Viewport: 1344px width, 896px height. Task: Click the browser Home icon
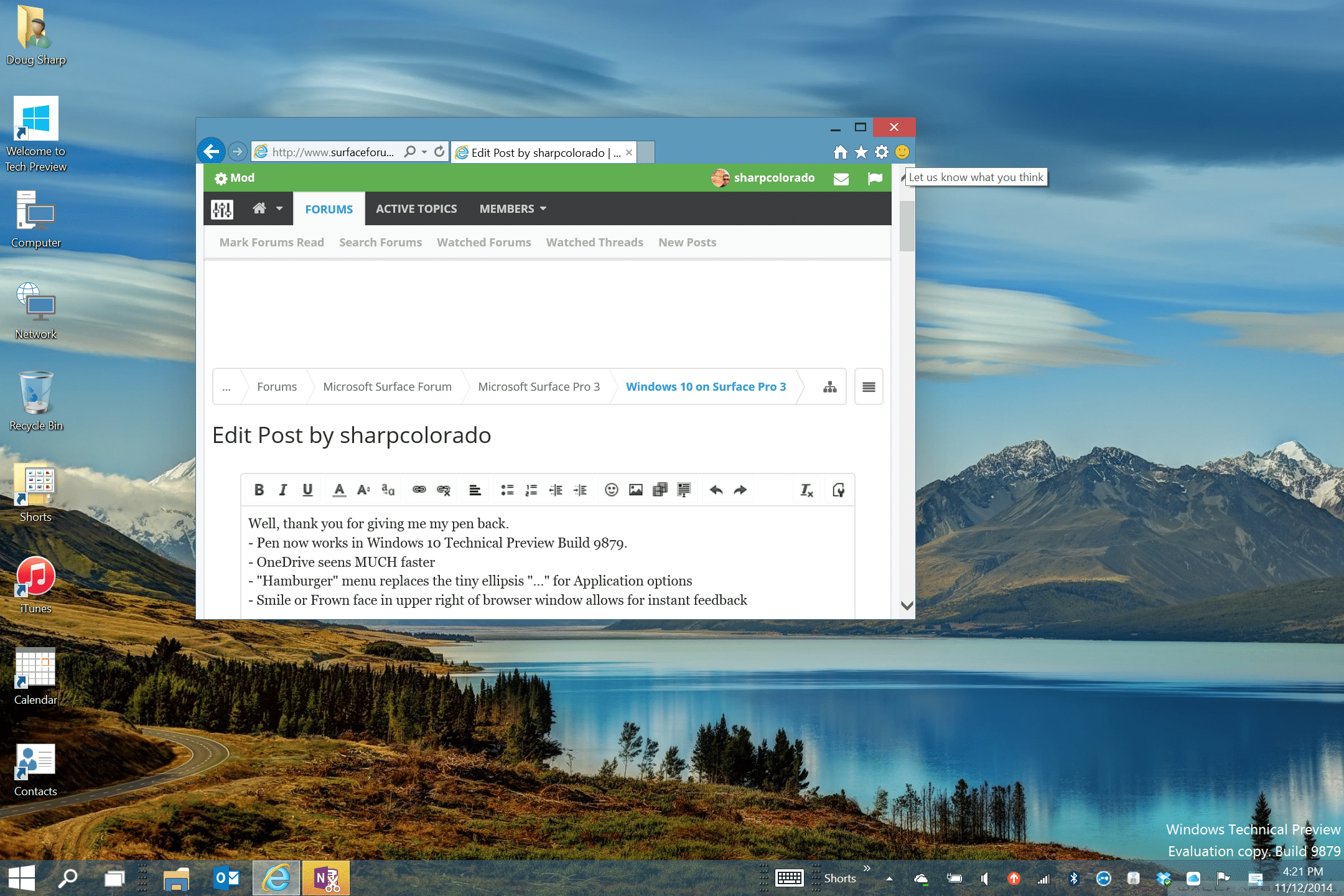pyautogui.click(x=841, y=152)
